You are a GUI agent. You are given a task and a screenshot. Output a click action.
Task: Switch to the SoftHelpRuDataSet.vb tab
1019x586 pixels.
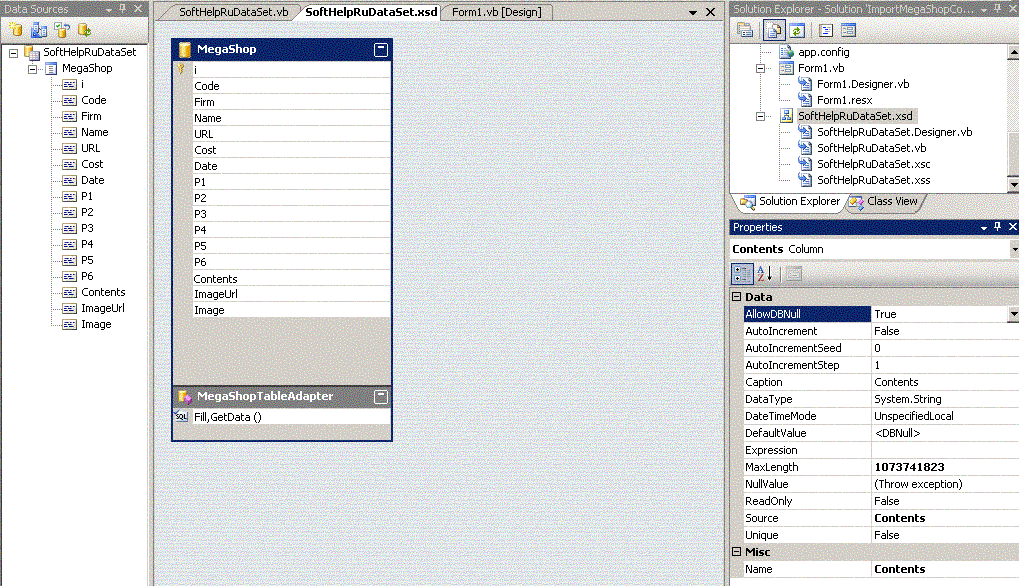pyautogui.click(x=233, y=12)
